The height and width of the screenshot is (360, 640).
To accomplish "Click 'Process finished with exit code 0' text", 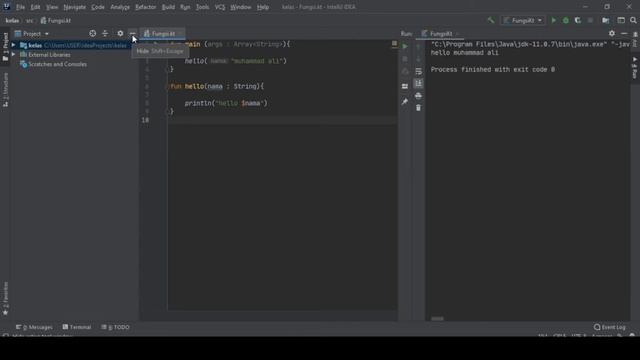I will point(493,70).
